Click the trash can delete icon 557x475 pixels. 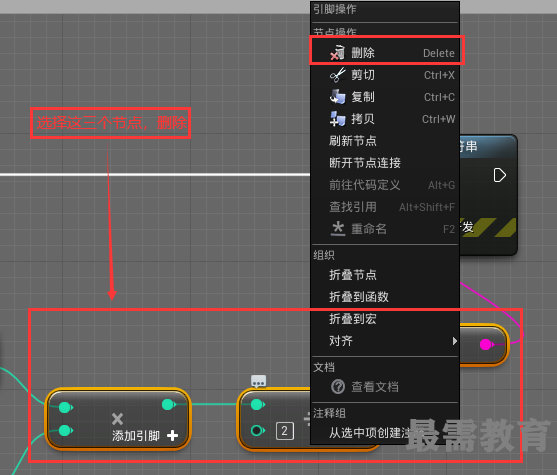[x=337, y=53]
